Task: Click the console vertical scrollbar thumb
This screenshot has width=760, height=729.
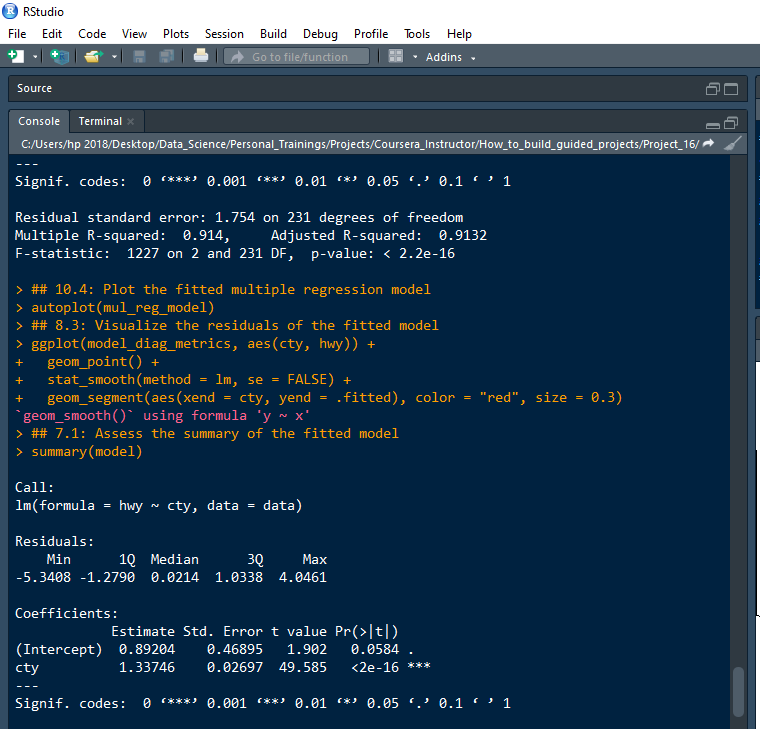Action: point(738,692)
